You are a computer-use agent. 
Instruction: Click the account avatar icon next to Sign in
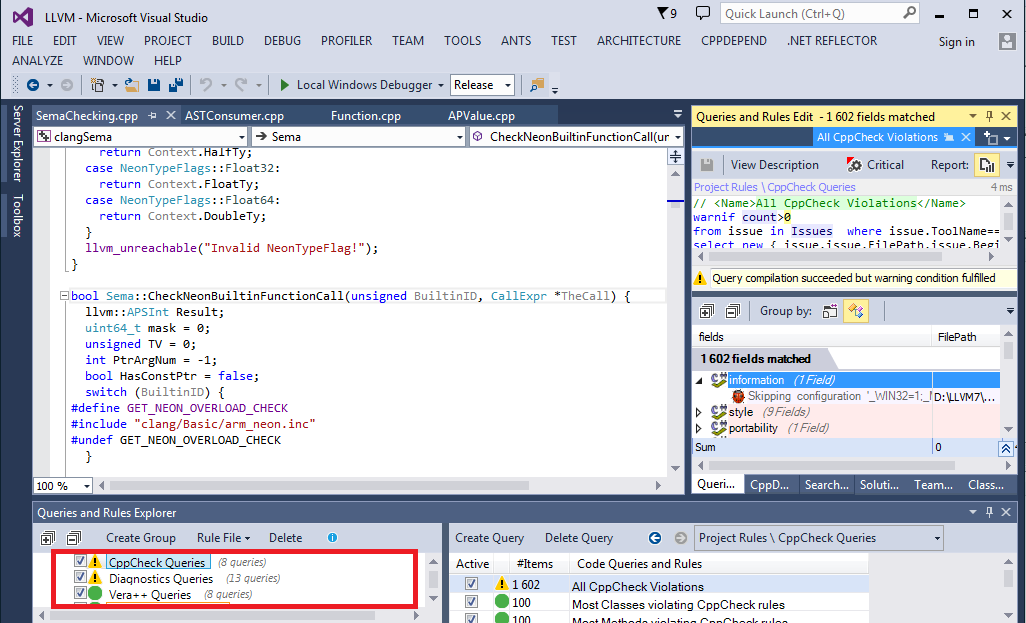point(1006,42)
